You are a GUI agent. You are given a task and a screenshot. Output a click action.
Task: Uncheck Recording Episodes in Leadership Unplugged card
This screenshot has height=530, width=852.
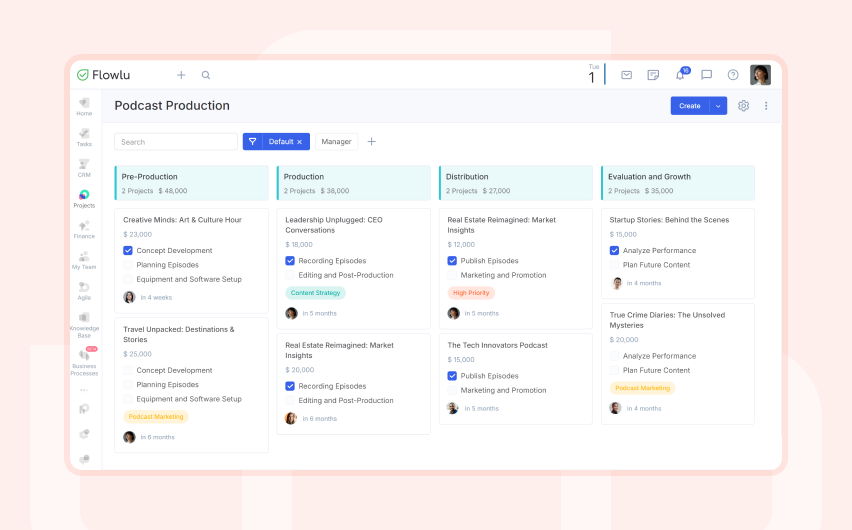[x=290, y=261]
